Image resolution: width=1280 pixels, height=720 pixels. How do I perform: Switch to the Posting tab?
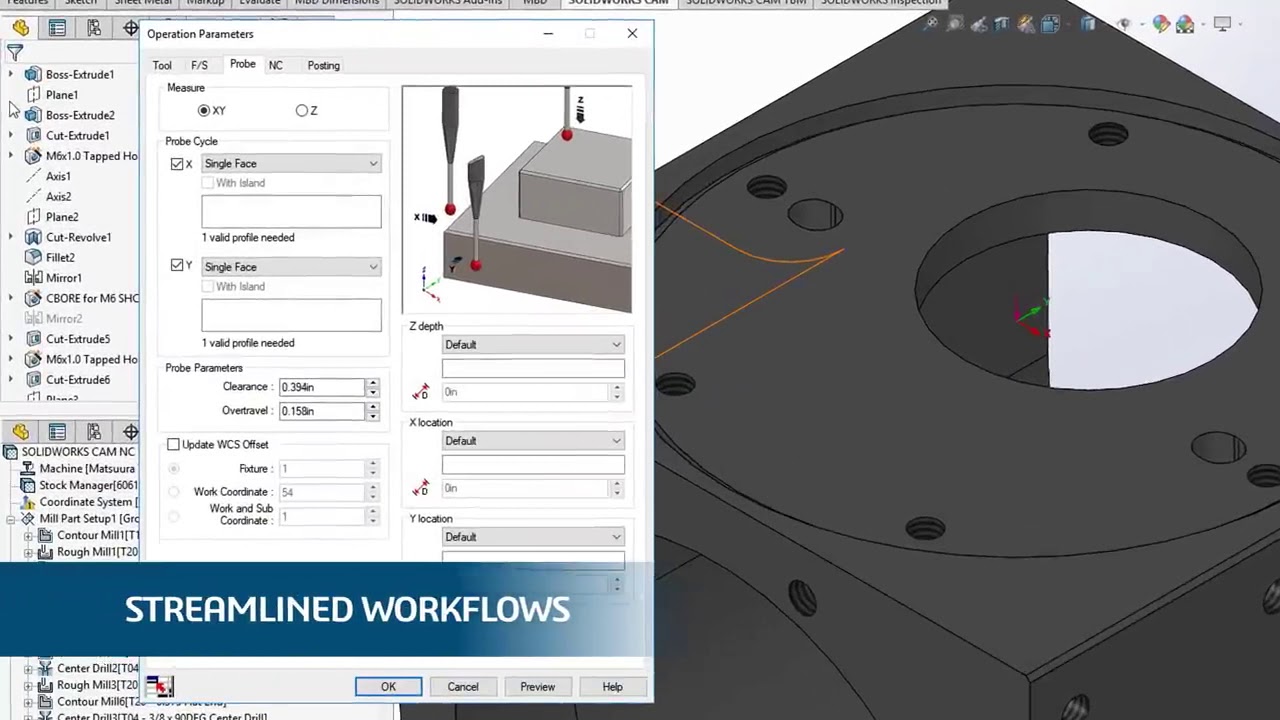click(323, 66)
